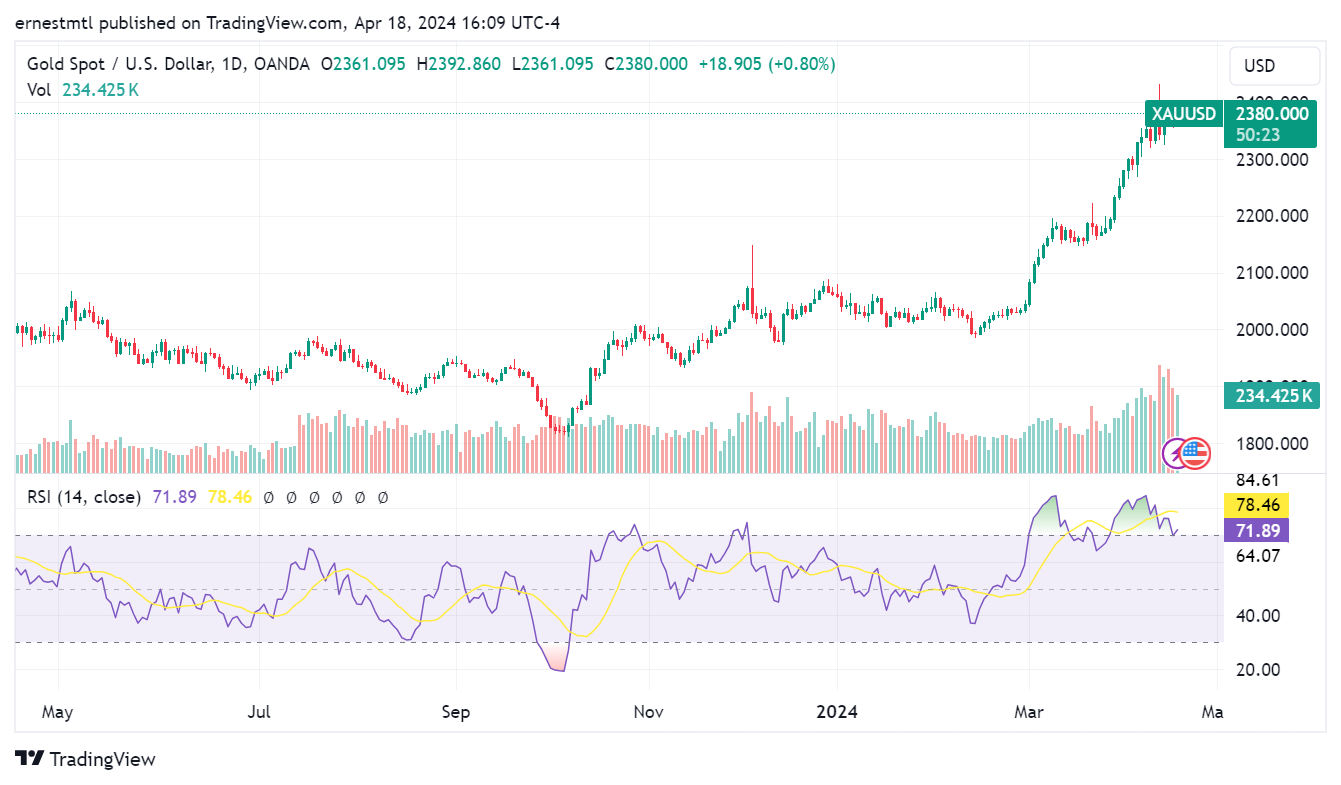Click the 20.00 RSI axis label
Viewport: 1341px width, 785px height.
pyautogui.click(x=1258, y=669)
